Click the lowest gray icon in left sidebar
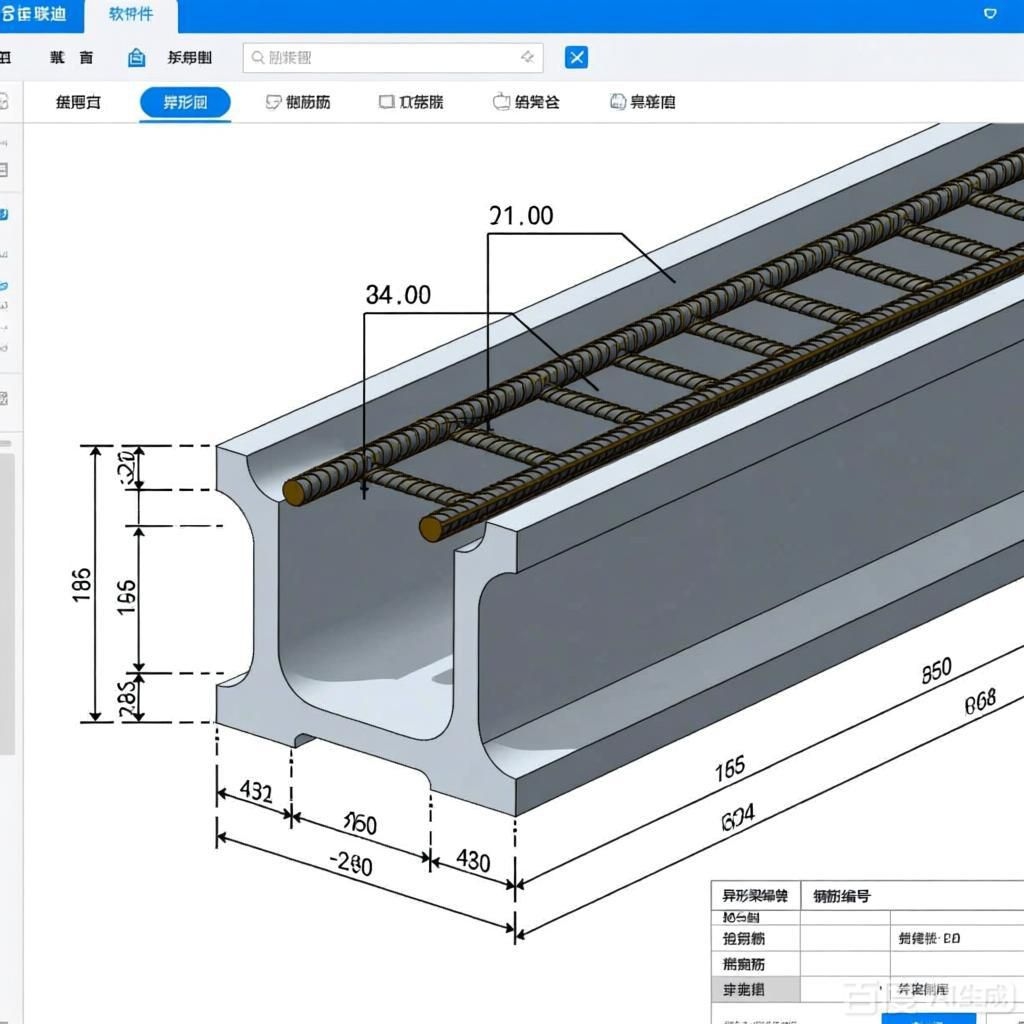1024x1024 pixels. [x=4, y=398]
